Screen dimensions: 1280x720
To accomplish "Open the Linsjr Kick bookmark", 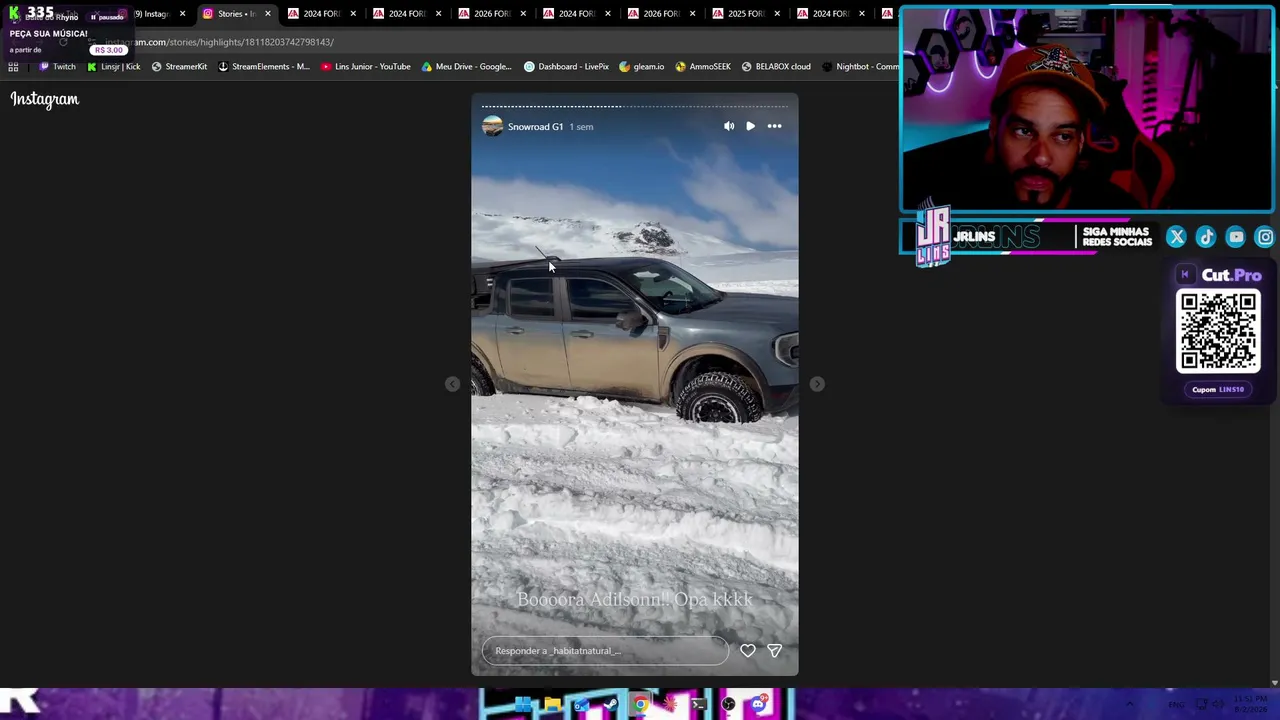I will 114,67.
